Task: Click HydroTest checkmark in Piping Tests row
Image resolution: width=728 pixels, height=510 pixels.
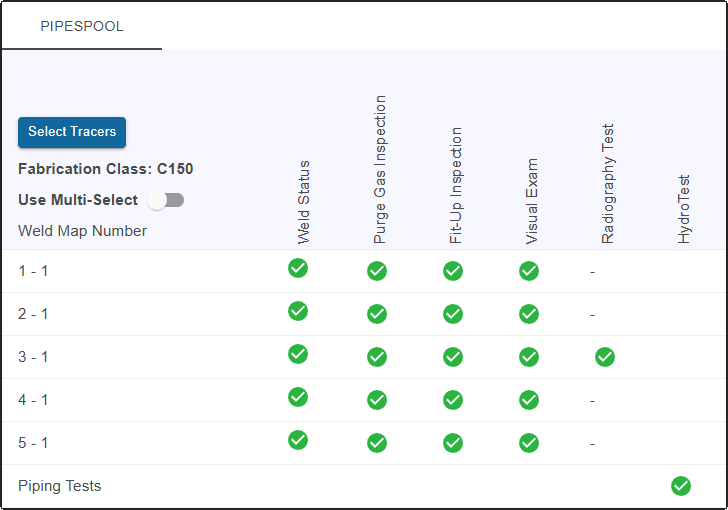Action: pos(681,486)
